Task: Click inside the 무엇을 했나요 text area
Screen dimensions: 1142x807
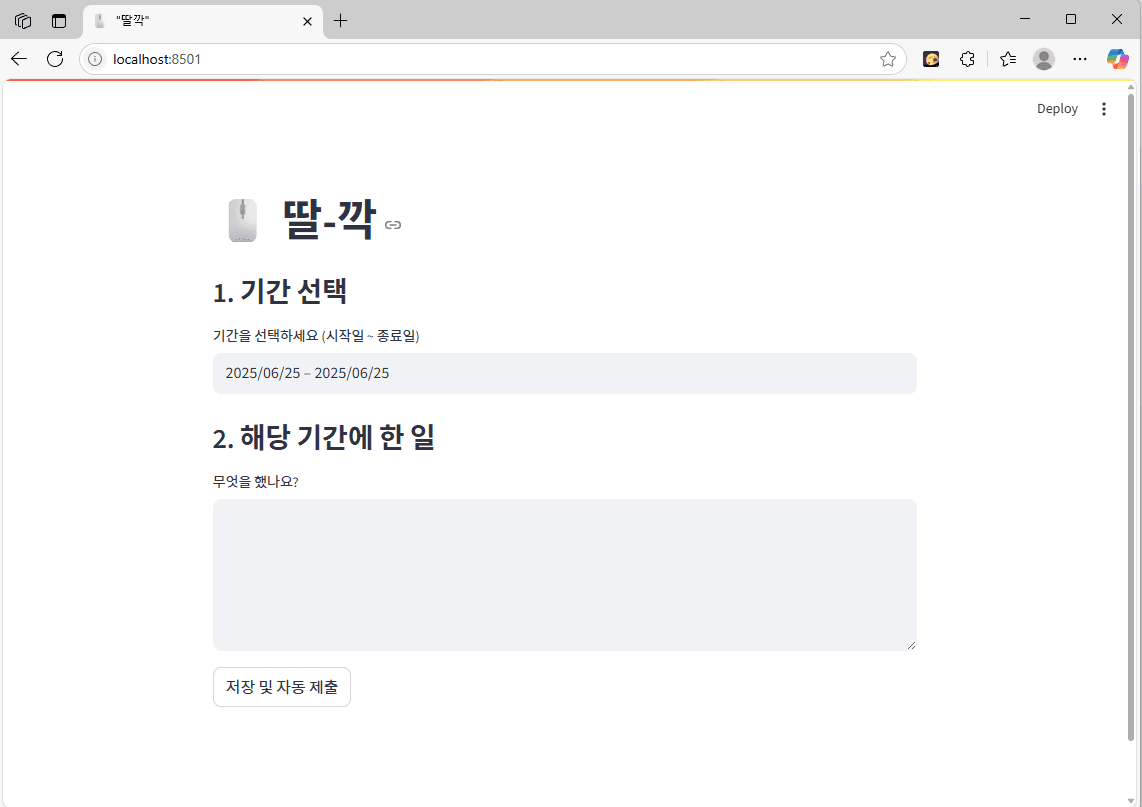Action: click(x=564, y=574)
